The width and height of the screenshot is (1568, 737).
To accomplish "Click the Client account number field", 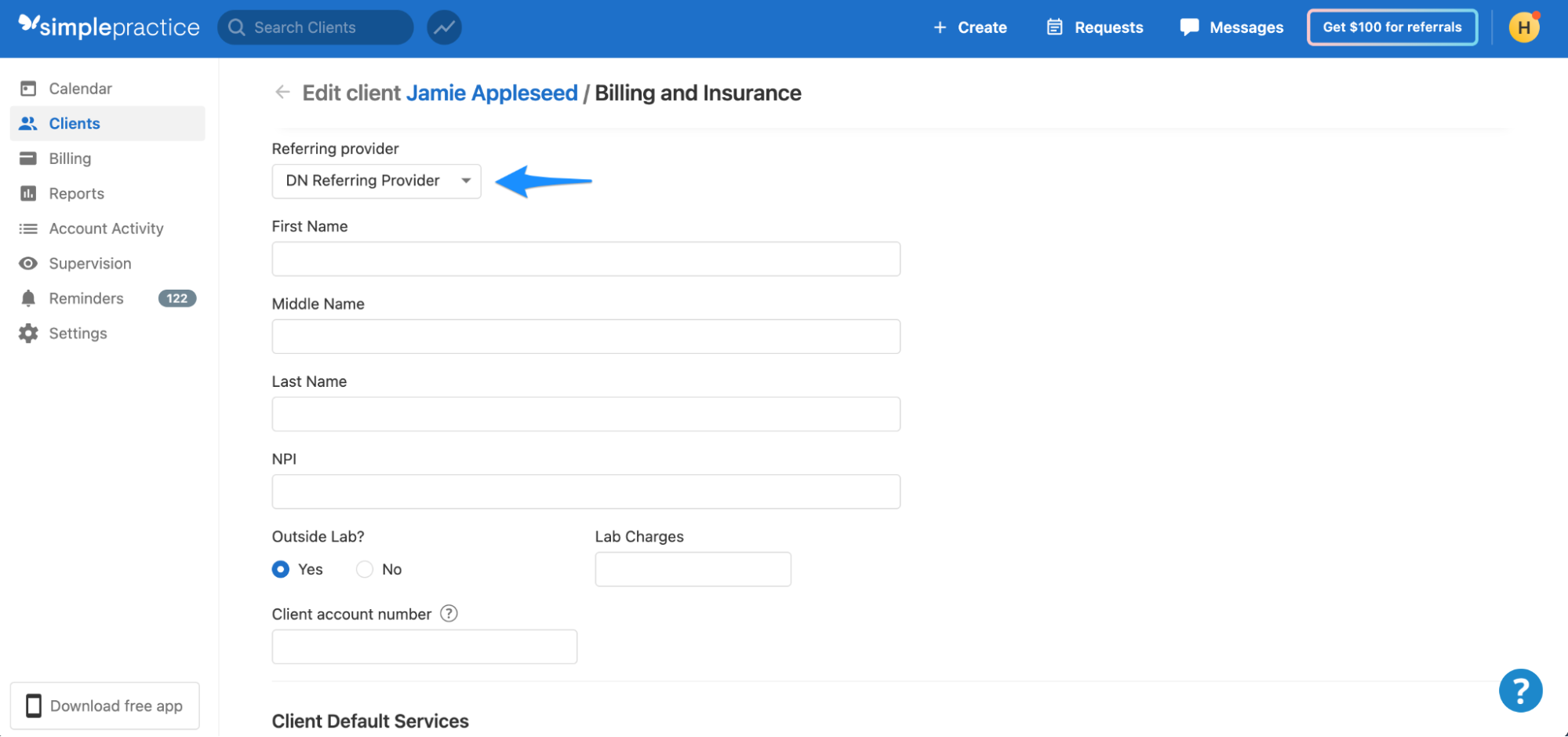I will (x=424, y=647).
